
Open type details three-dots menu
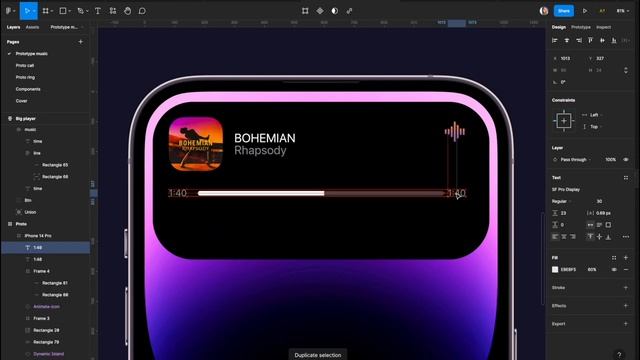coord(626,237)
